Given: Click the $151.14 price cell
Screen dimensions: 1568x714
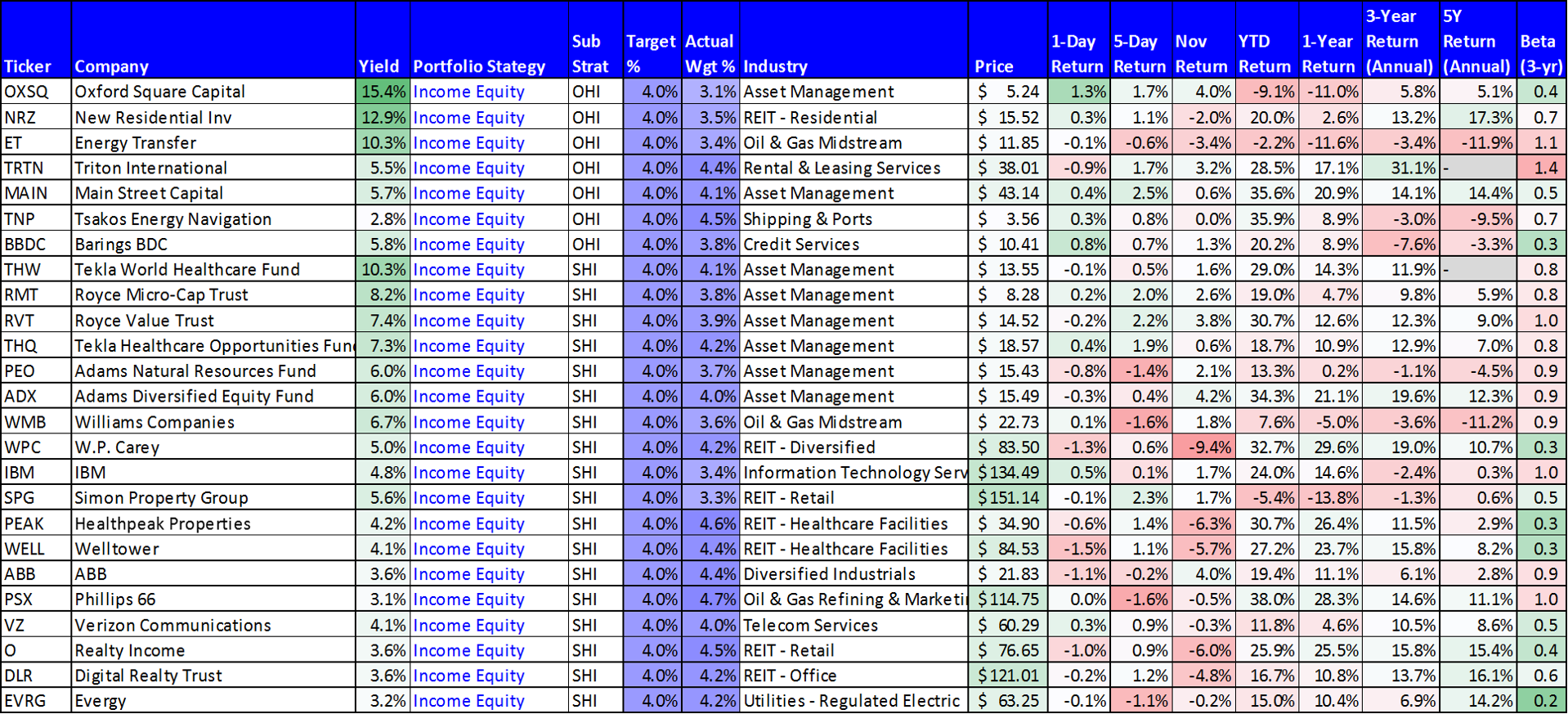Looking at the screenshot, I should [x=1008, y=498].
